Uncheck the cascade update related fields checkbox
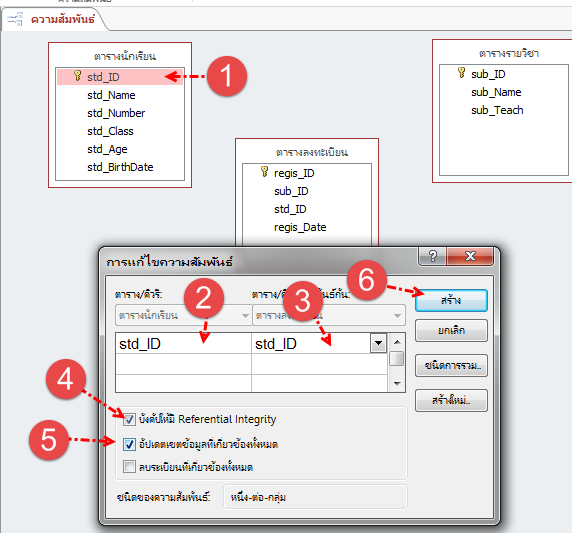The image size is (572, 533). (x=129, y=444)
